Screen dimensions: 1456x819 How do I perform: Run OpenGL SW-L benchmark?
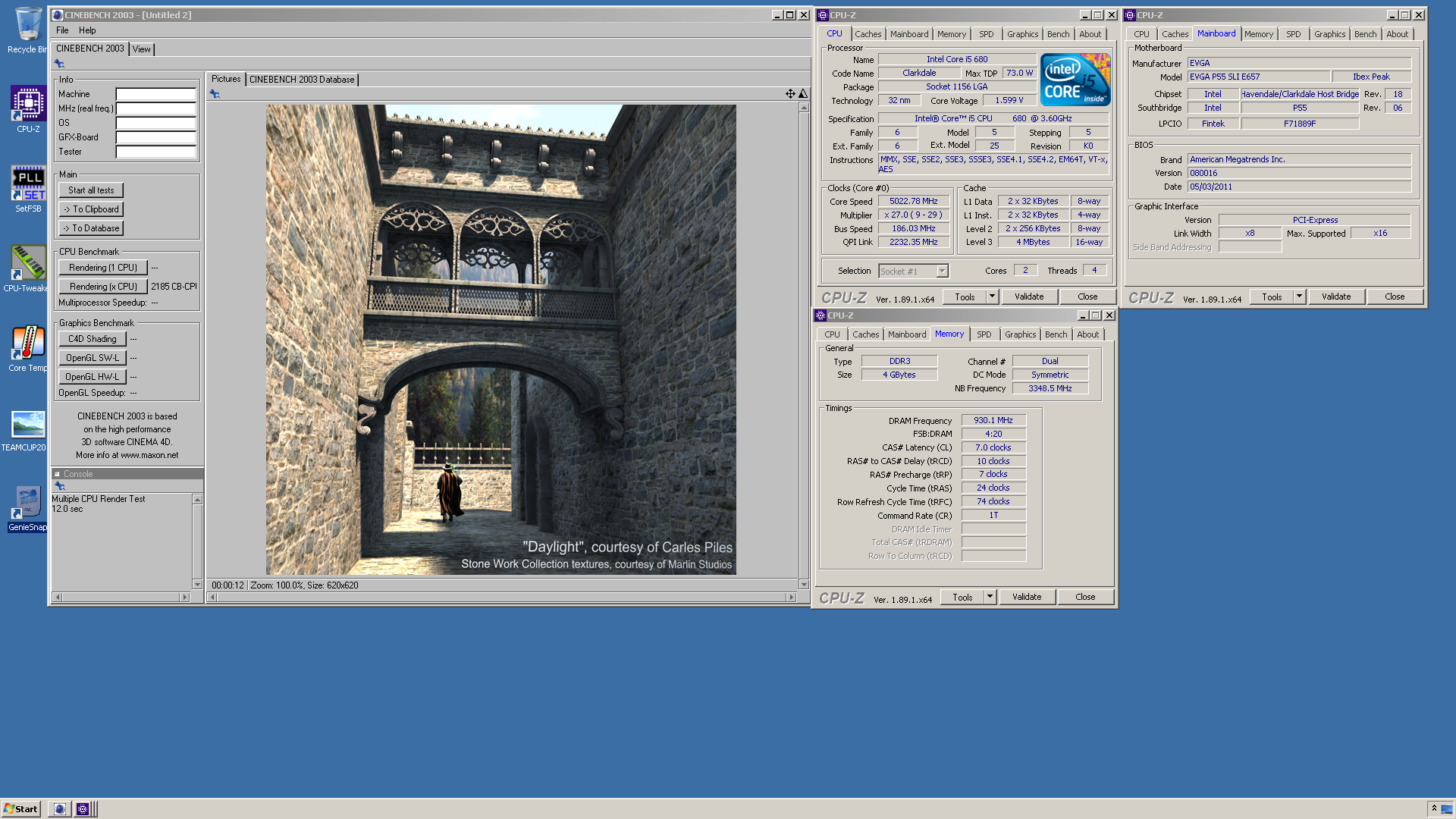[x=92, y=358]
